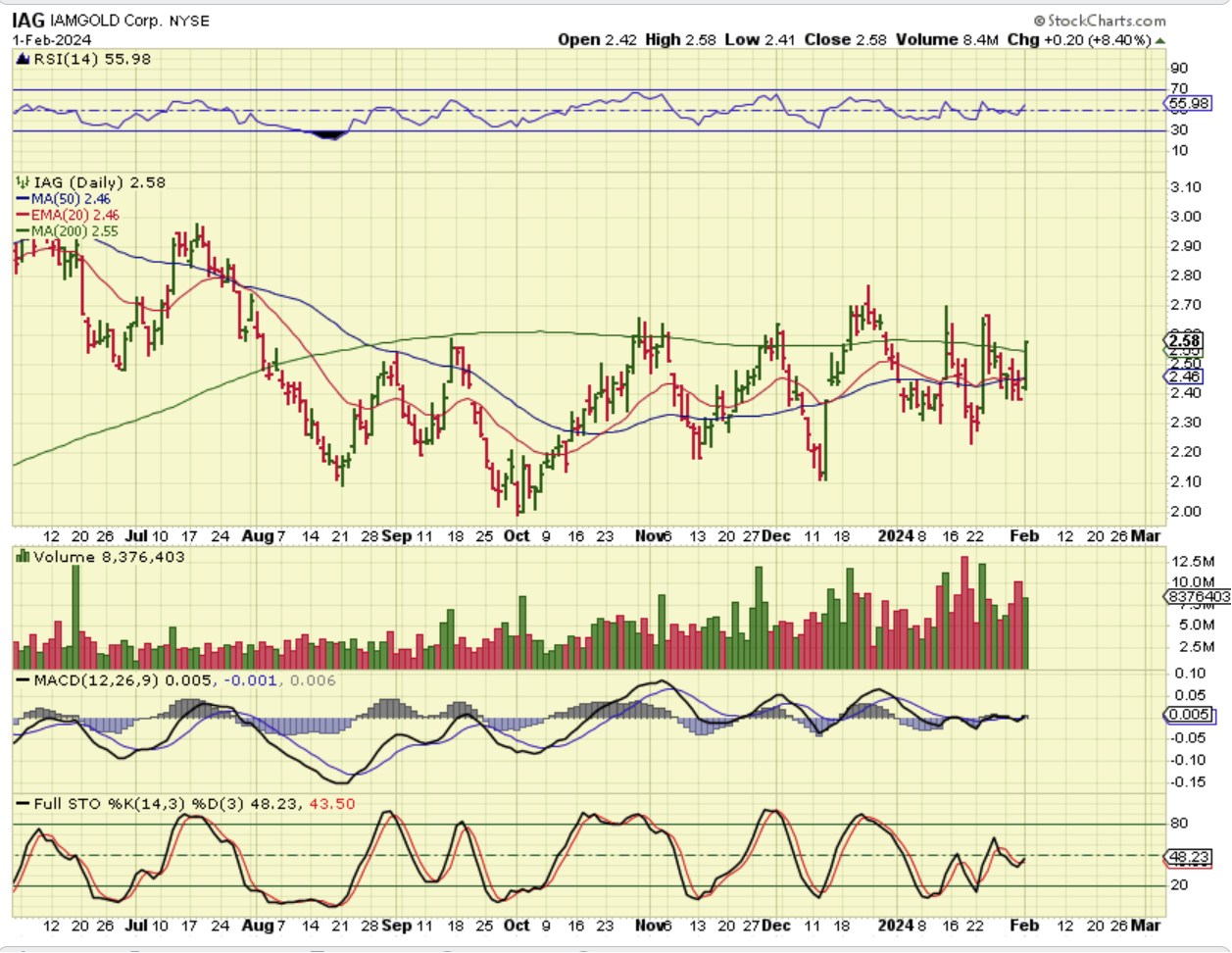Click the Sep label on bottom axis

[397, 925]
